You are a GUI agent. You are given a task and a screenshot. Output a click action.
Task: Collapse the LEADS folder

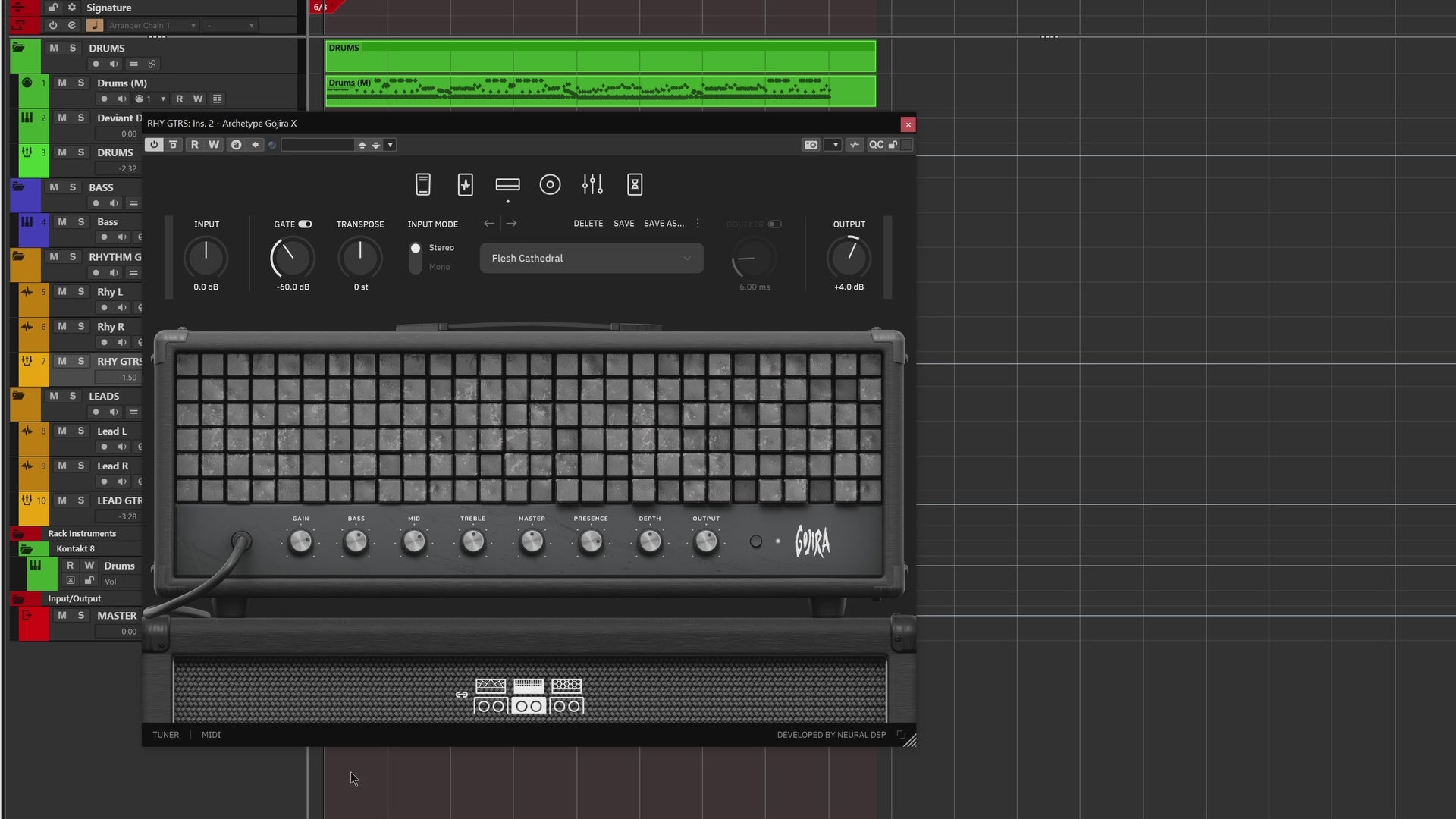pyautogui.click(x=18, y=396)
